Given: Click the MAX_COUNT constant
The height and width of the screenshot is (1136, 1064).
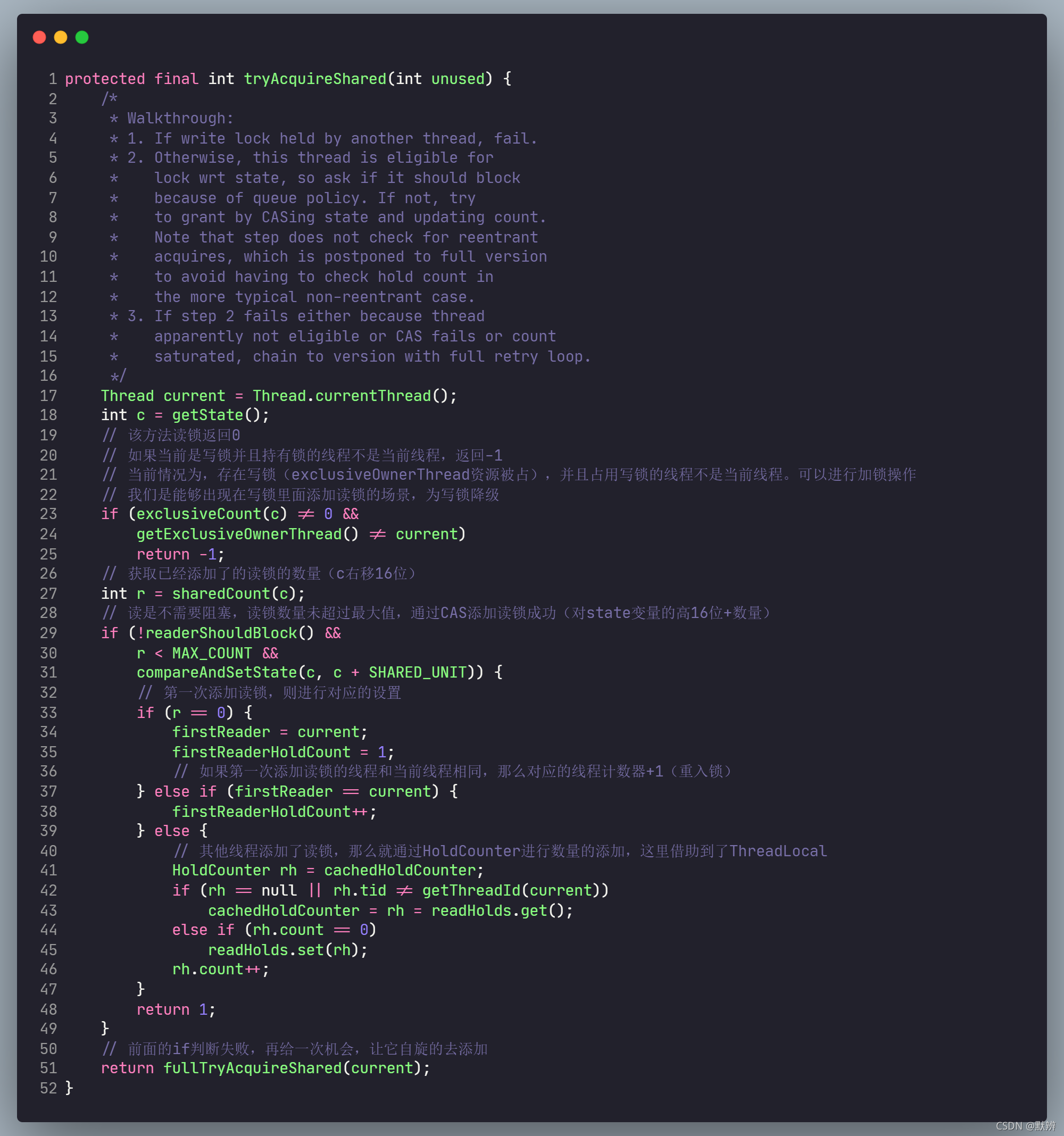Looking at the screenshot, I should point(212,653).
